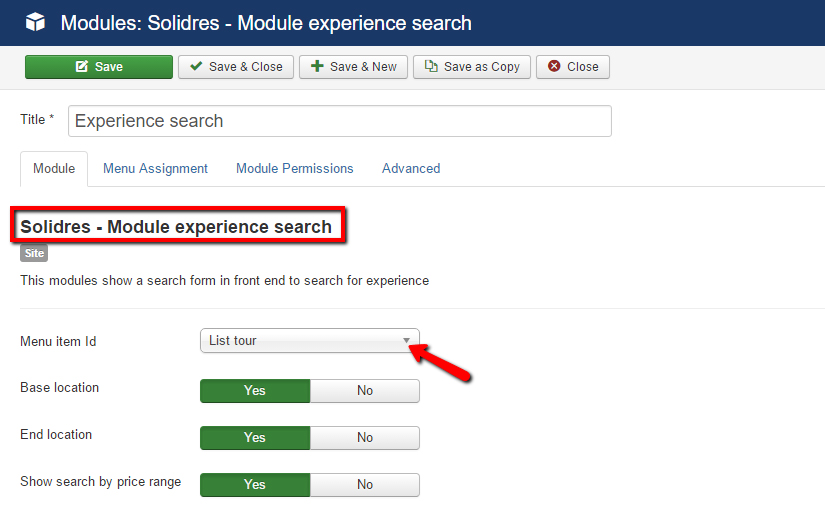Click the module cube icon in header
Viewport: 825px width, 510px height.
[x=35, y=23]
